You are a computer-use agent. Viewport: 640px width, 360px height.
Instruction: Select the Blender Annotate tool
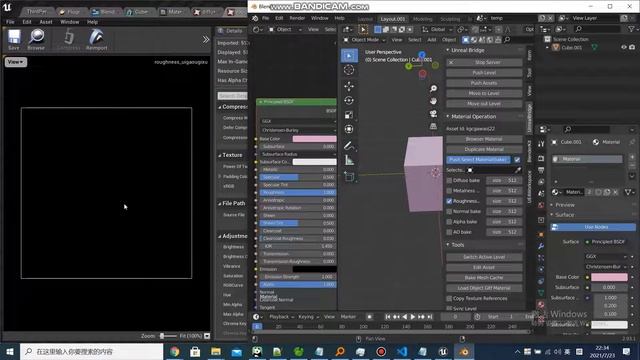[x=349, y=146]
